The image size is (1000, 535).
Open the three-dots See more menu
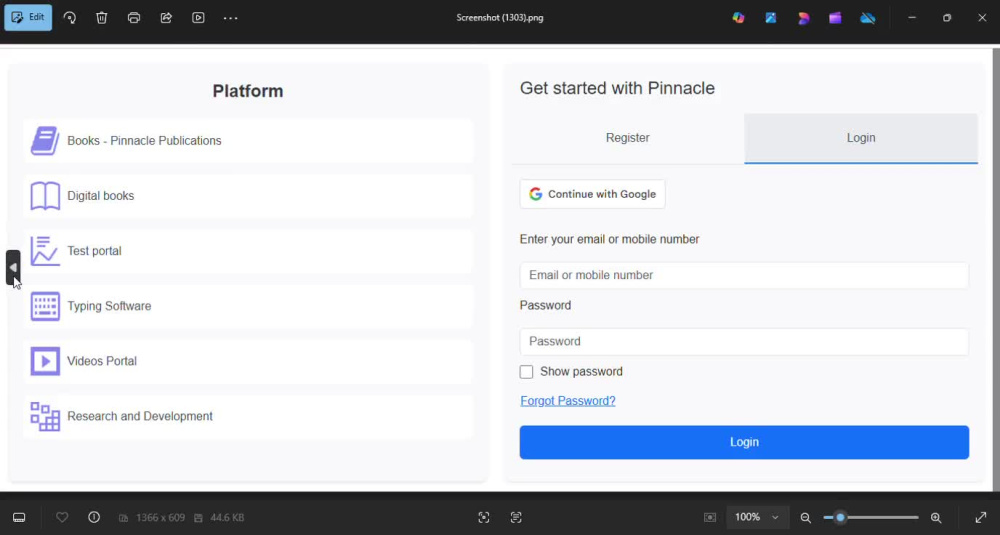tap(230, 18)
